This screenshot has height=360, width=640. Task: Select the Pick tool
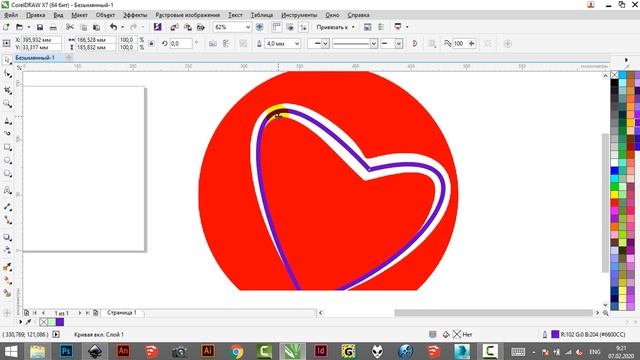click(7, 60)
